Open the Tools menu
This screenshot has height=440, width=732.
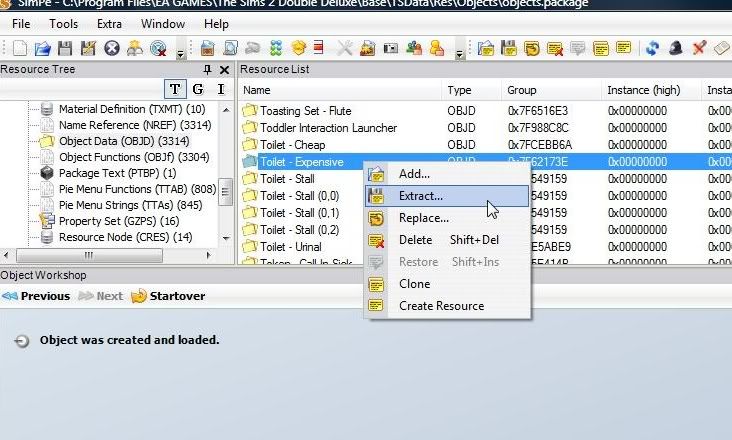click(63, 24)
